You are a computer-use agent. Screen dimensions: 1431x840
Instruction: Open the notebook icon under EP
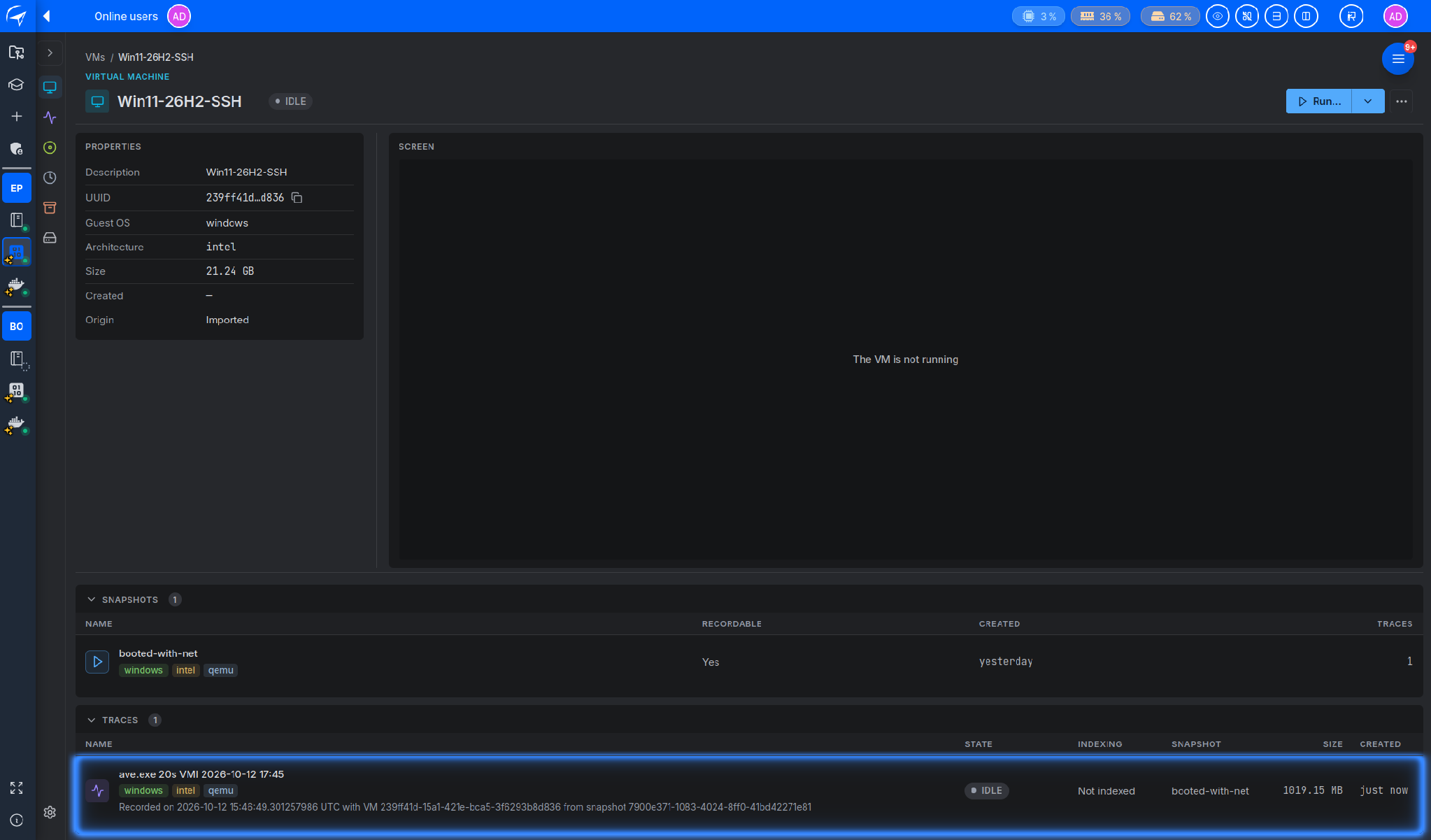(17, 220)
